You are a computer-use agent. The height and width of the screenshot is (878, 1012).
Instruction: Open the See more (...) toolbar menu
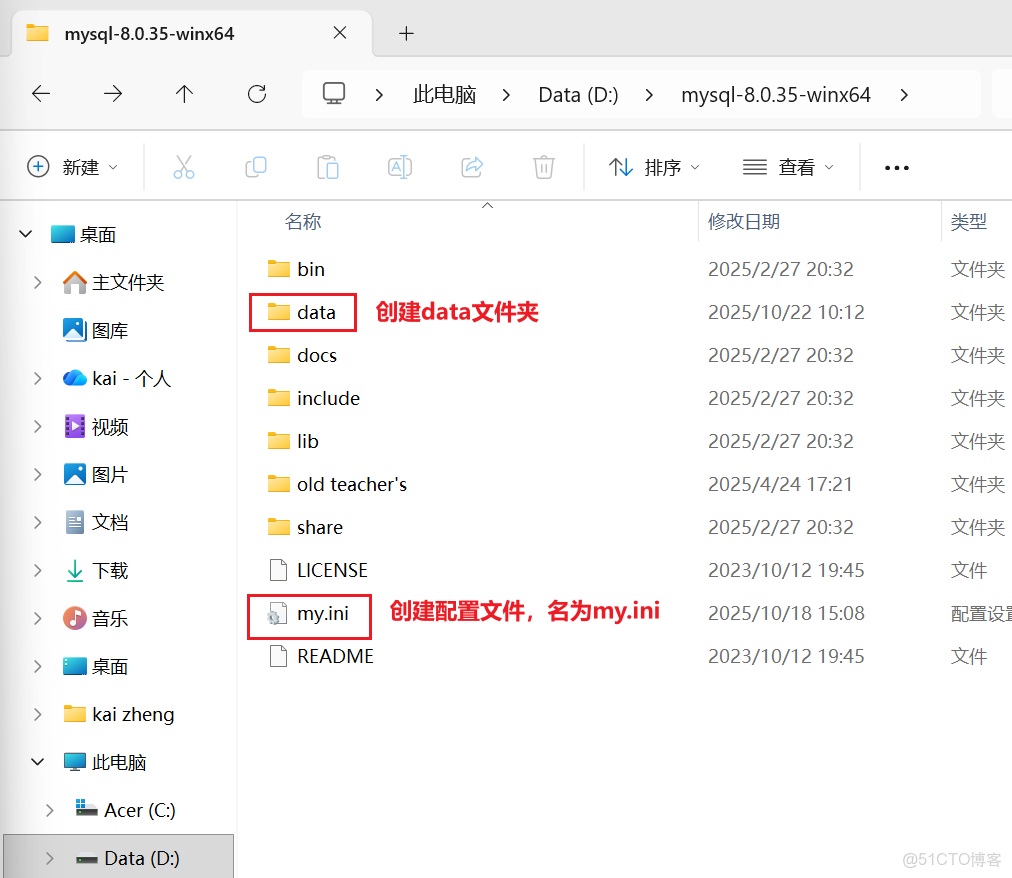[x=896, y=167]
